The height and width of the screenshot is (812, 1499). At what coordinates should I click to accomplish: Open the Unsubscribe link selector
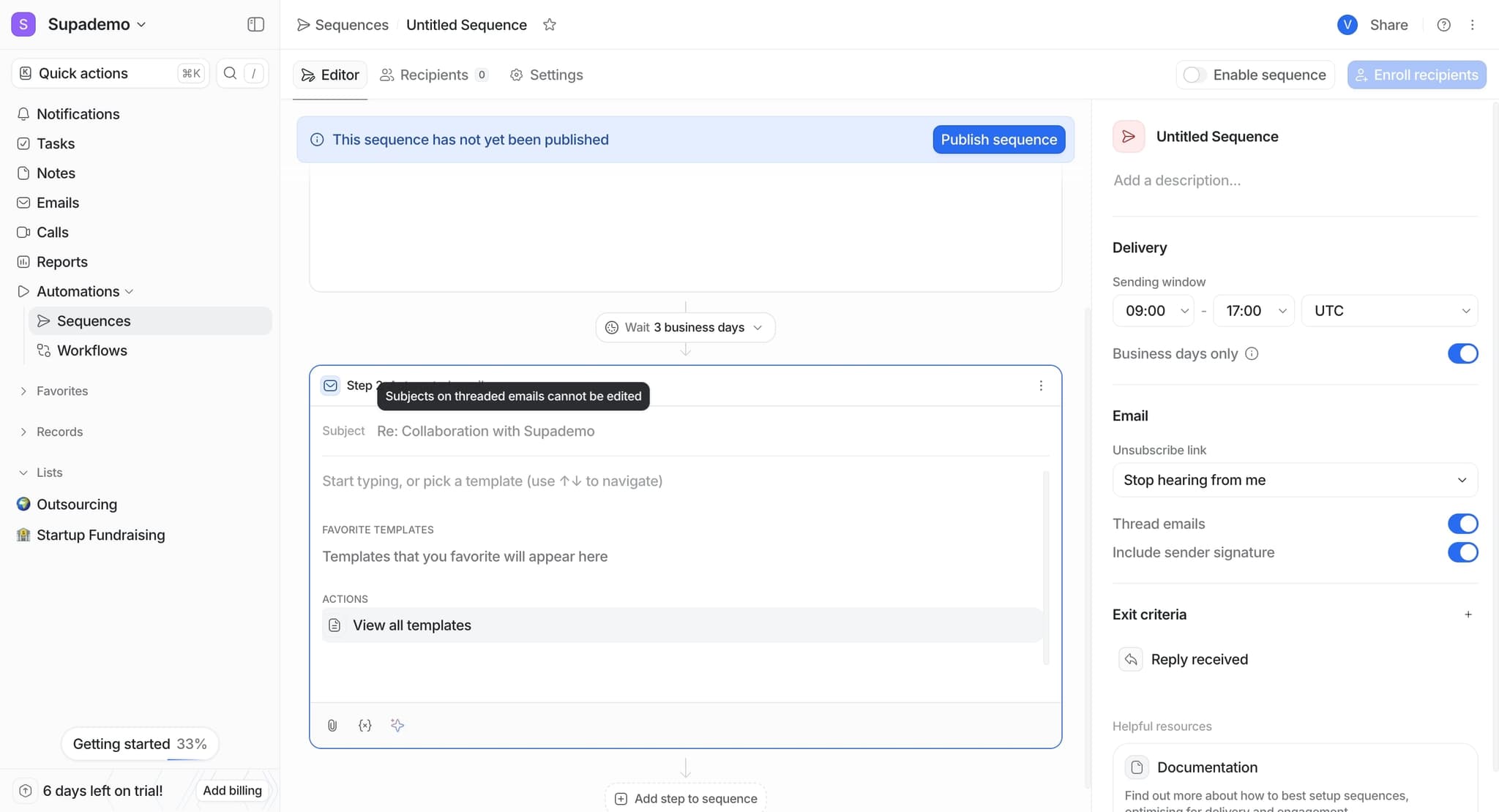point(1293,480)
